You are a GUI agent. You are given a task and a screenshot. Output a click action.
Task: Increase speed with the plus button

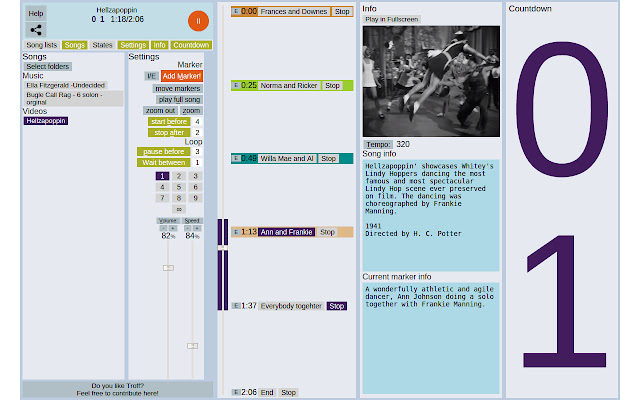pos(197,228)
